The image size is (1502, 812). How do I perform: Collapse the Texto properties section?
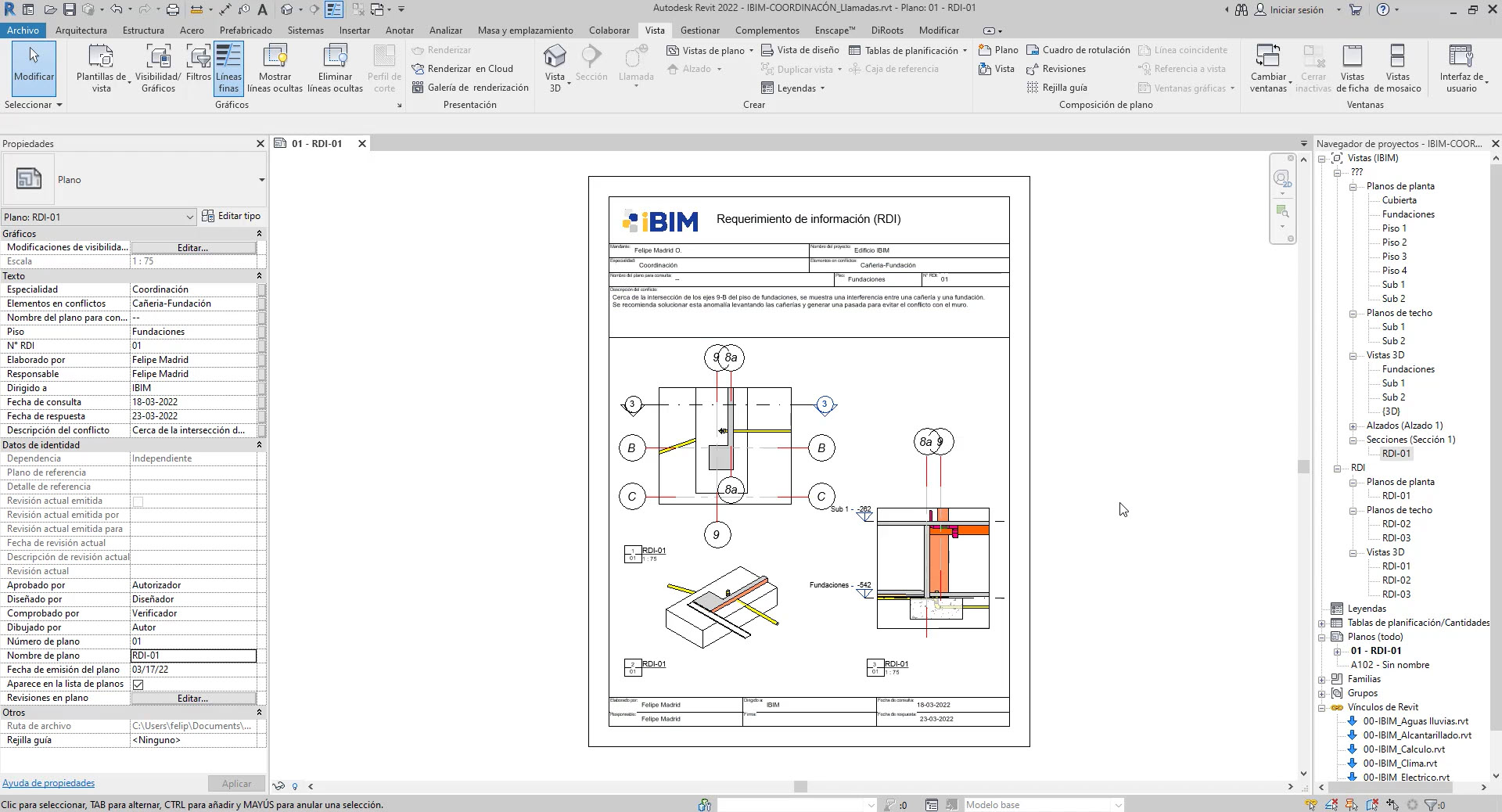click(259, 276)
